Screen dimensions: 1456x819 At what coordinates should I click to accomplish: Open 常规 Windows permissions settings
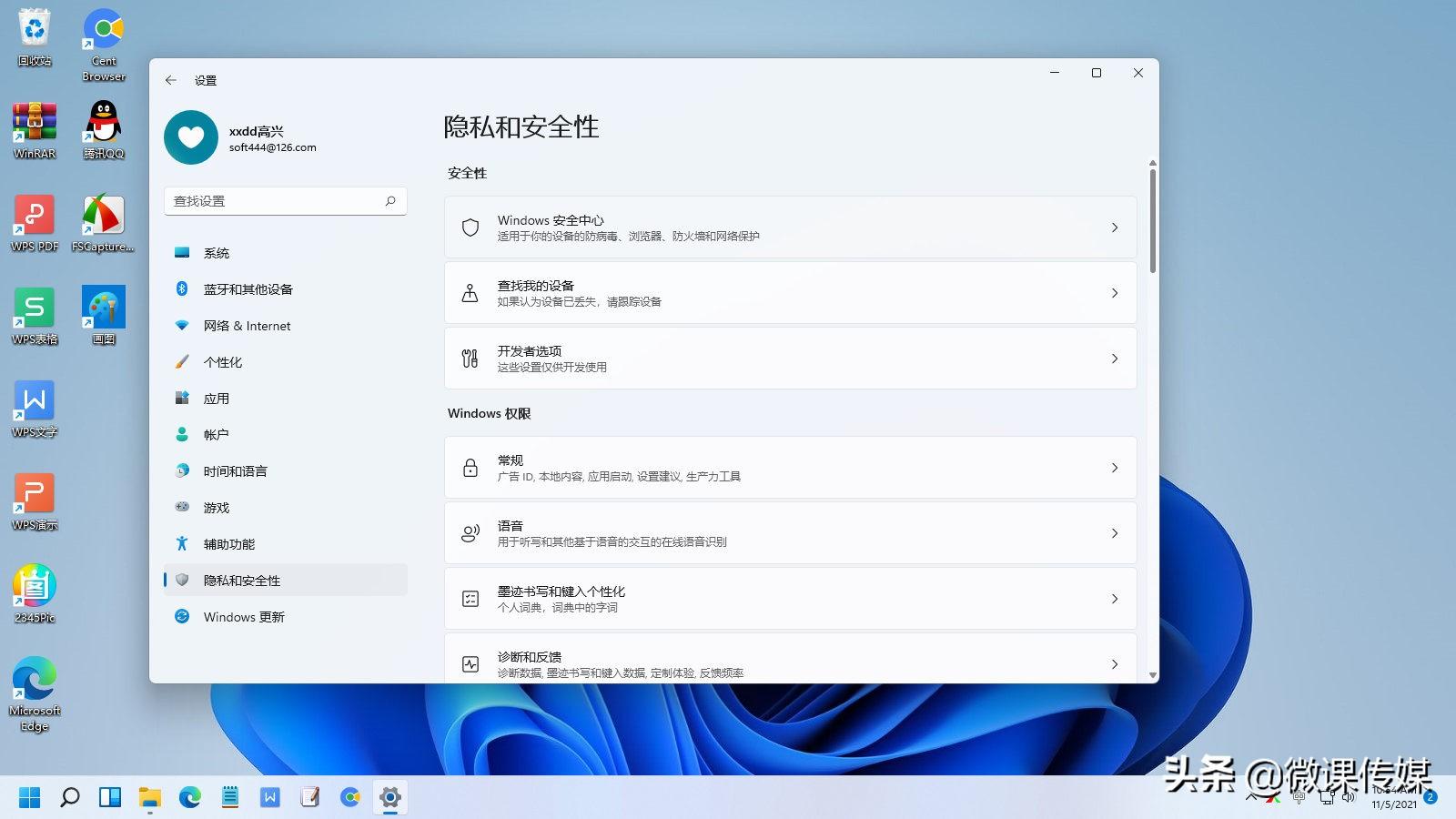point(788,467)
